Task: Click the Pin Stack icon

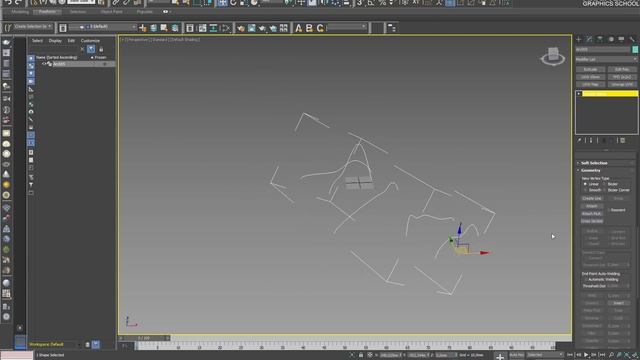Action: point(579,140)
